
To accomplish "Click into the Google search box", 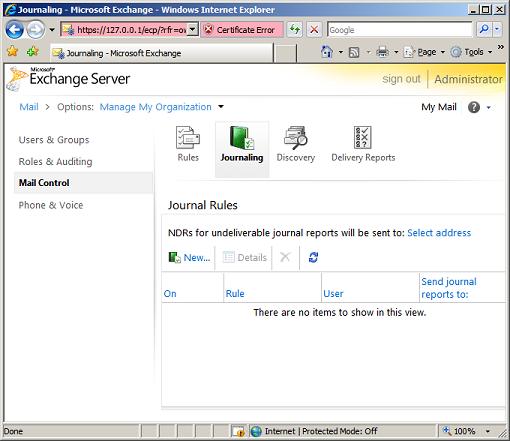I will coord(400,30).
